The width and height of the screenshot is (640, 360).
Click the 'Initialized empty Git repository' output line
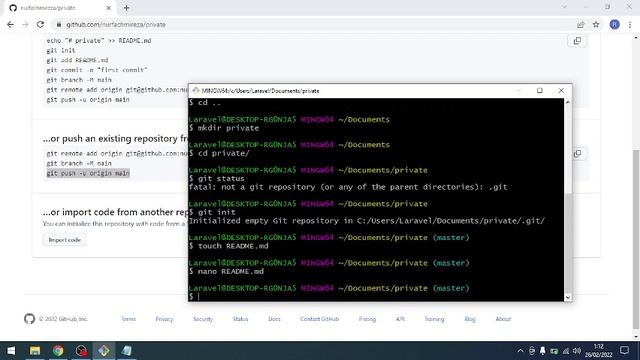tap(367, 221)
